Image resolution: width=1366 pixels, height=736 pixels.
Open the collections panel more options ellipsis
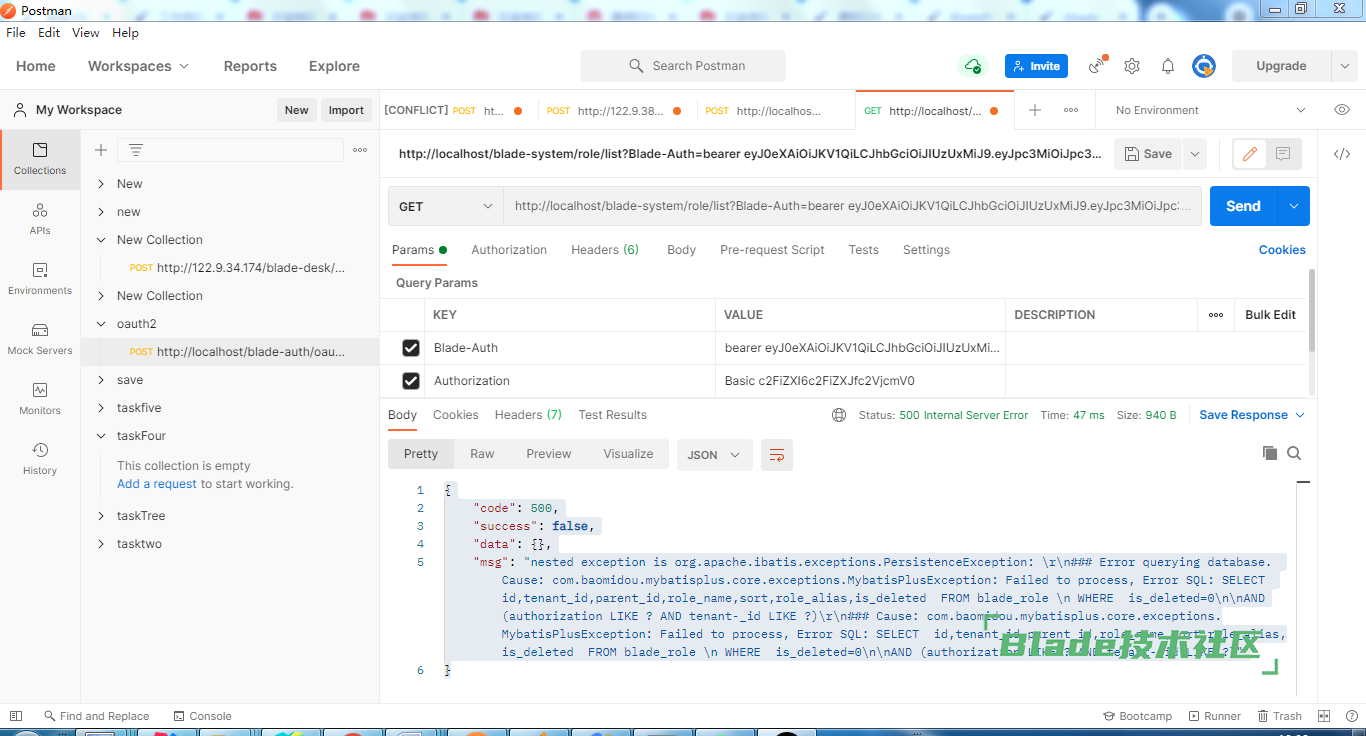[360, 150]
